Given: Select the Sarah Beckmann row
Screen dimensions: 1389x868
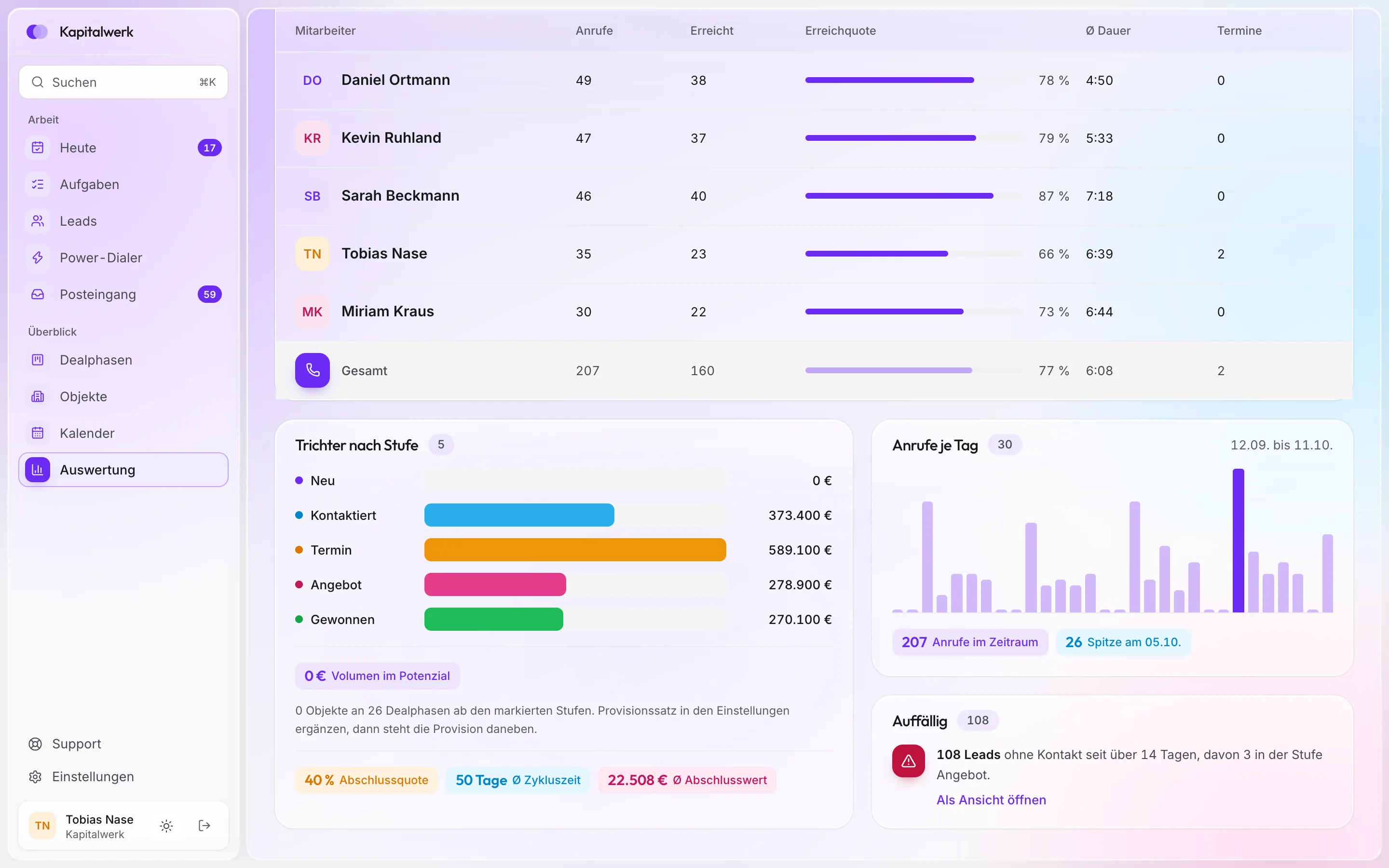Looking at the screenshot, I should click(814, 196).
